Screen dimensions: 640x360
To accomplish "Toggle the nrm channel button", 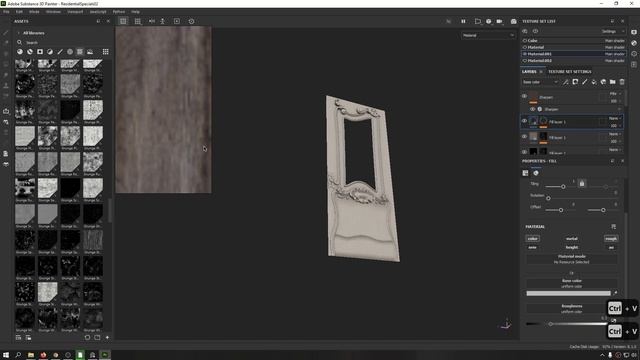I will click(532, 247).
